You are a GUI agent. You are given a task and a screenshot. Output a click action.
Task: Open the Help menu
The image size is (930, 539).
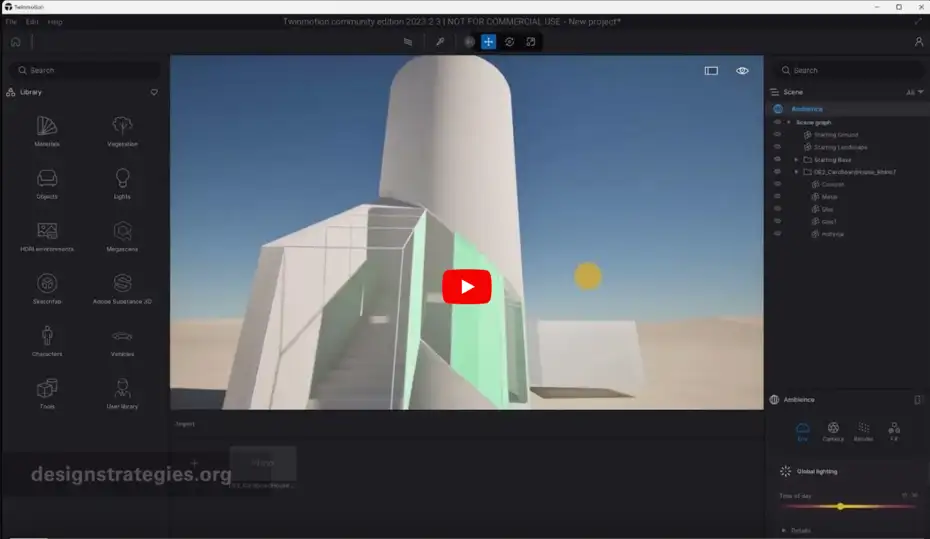pos(55,21)
